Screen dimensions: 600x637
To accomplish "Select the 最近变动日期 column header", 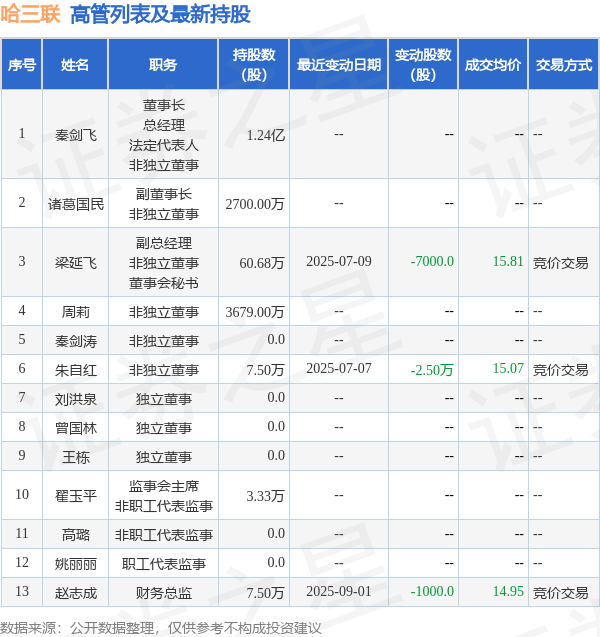I will click(339, 65).
